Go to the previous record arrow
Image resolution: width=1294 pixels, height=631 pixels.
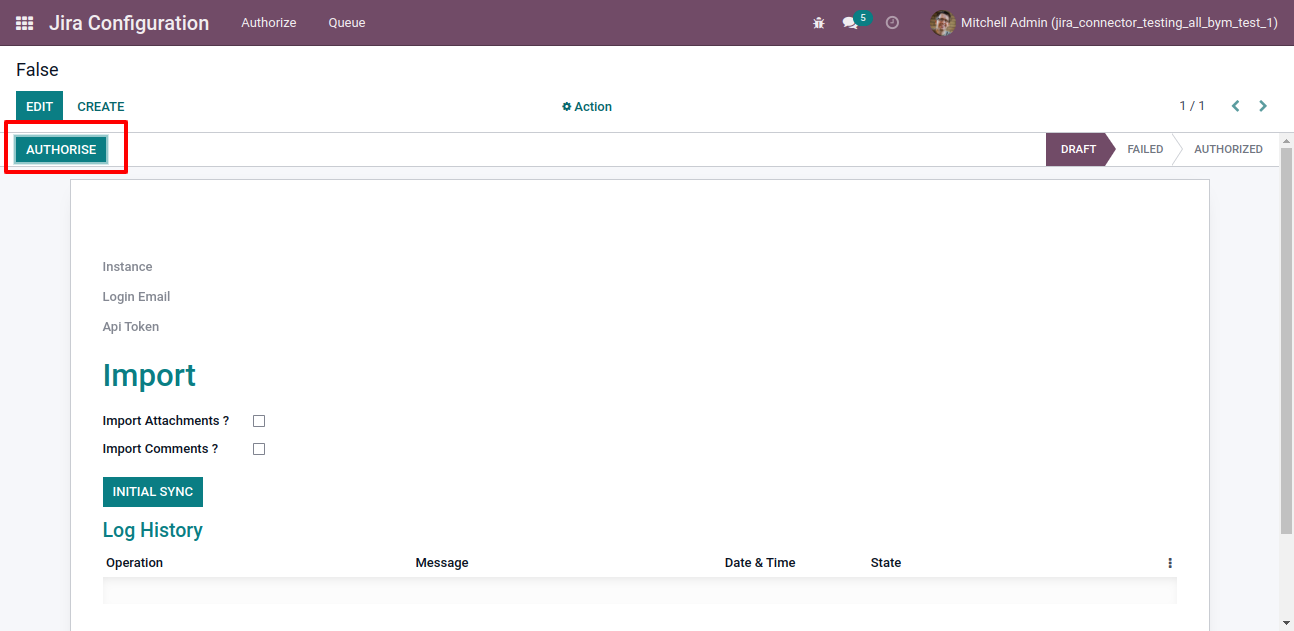point(1236,106)
